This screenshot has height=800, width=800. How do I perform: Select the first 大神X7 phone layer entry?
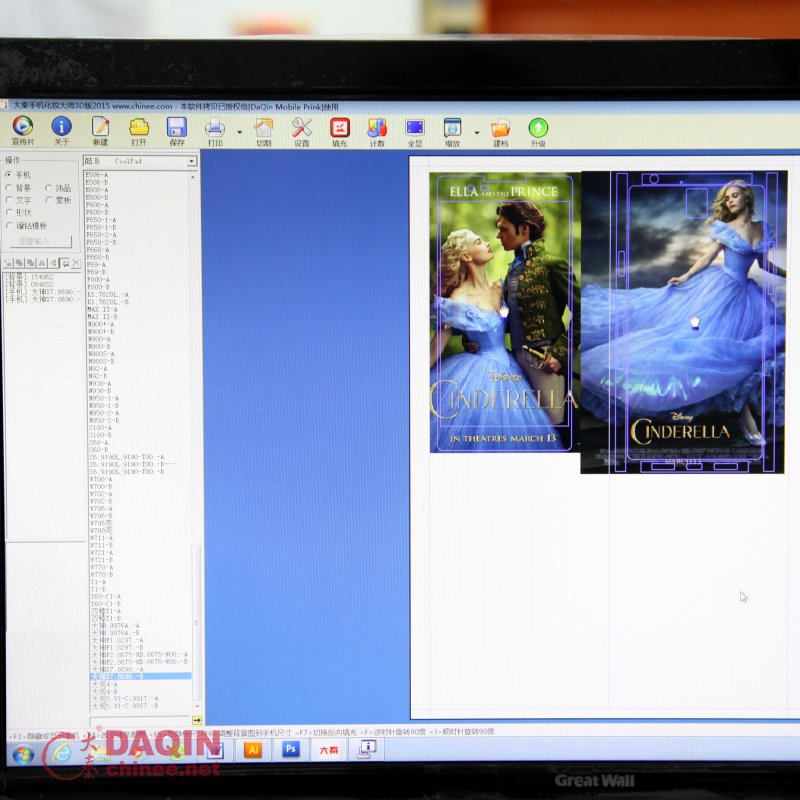(x=43, y=292)
